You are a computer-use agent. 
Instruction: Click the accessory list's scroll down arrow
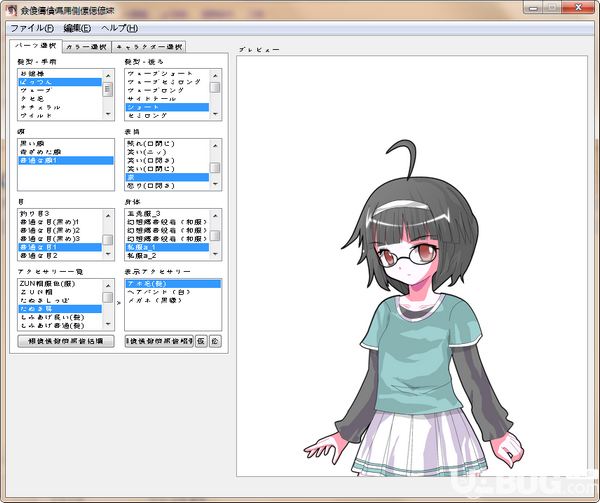point(108,324)
